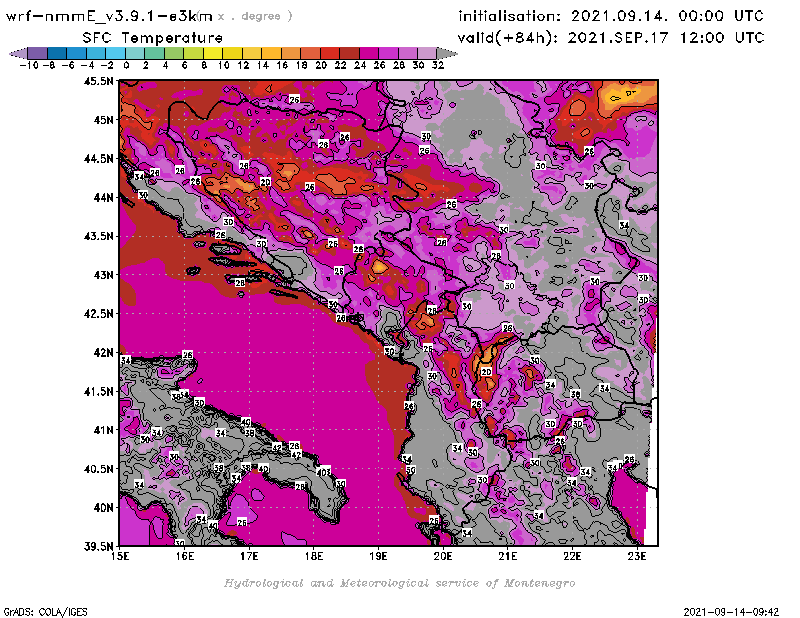Select the 'GrADS: COLA/IGES' credit text

pos(45,612)
